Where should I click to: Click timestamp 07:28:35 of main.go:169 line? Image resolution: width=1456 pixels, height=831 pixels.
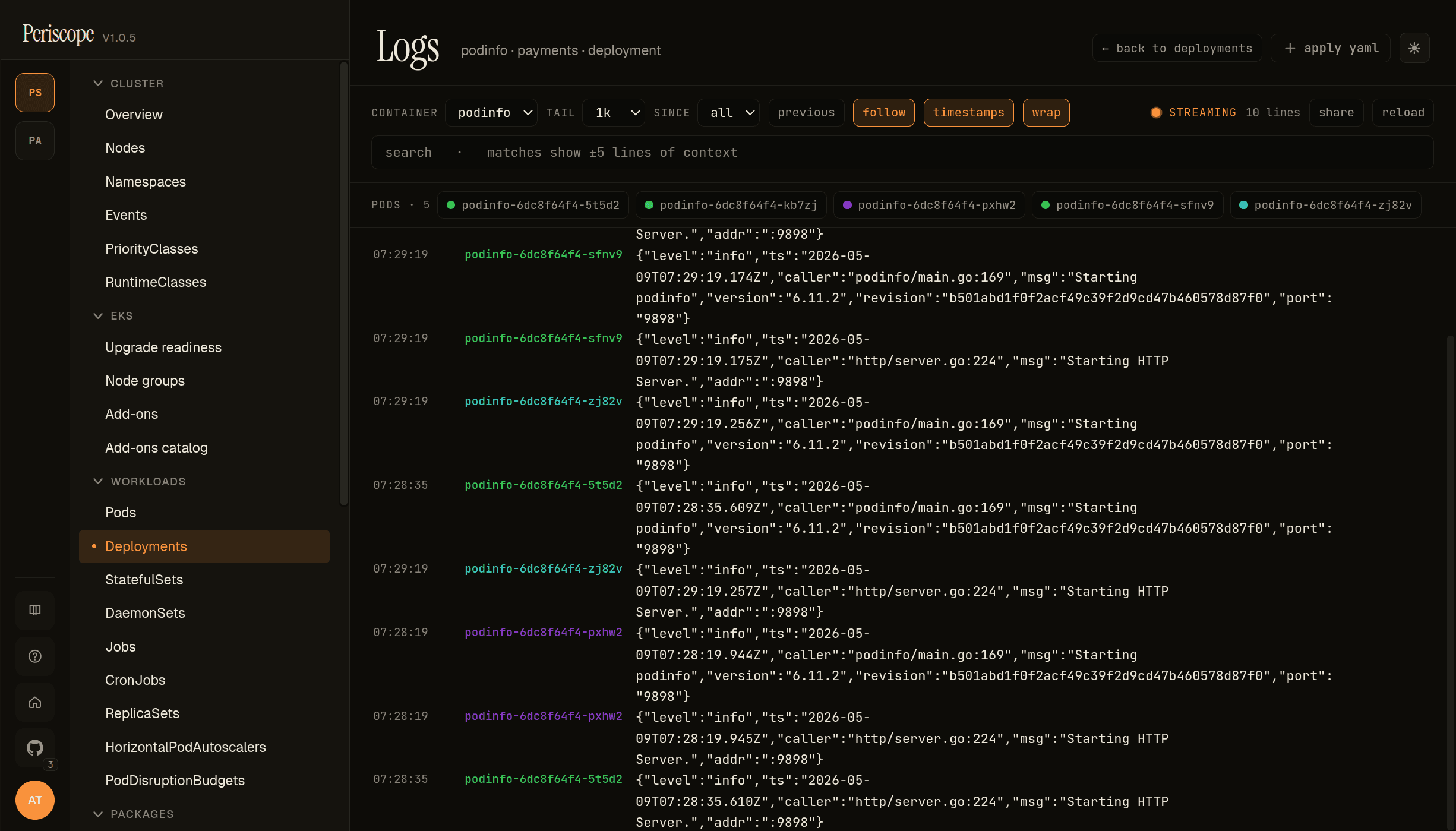pyautogui.click(x=400, y=485)
